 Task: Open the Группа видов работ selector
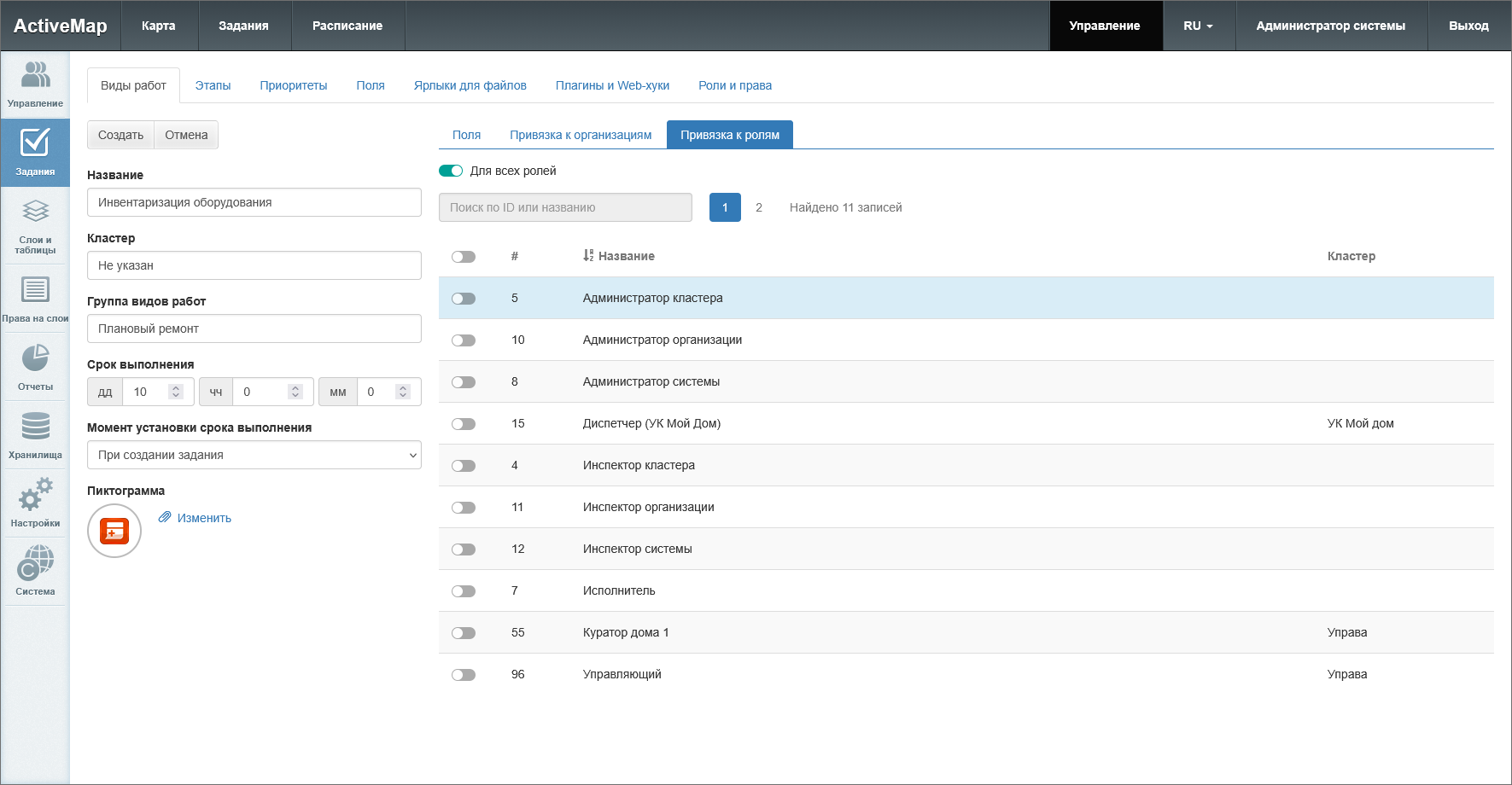click(254, 329)
